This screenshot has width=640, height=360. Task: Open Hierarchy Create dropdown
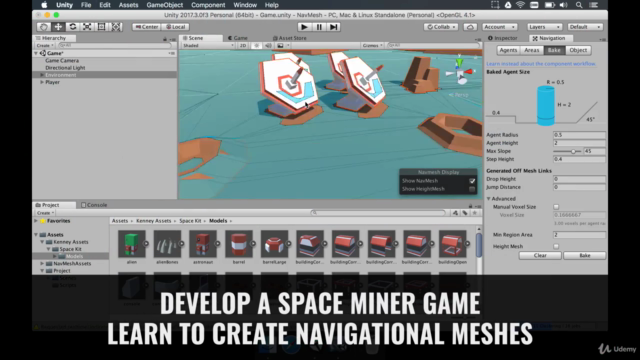(45, 45)
